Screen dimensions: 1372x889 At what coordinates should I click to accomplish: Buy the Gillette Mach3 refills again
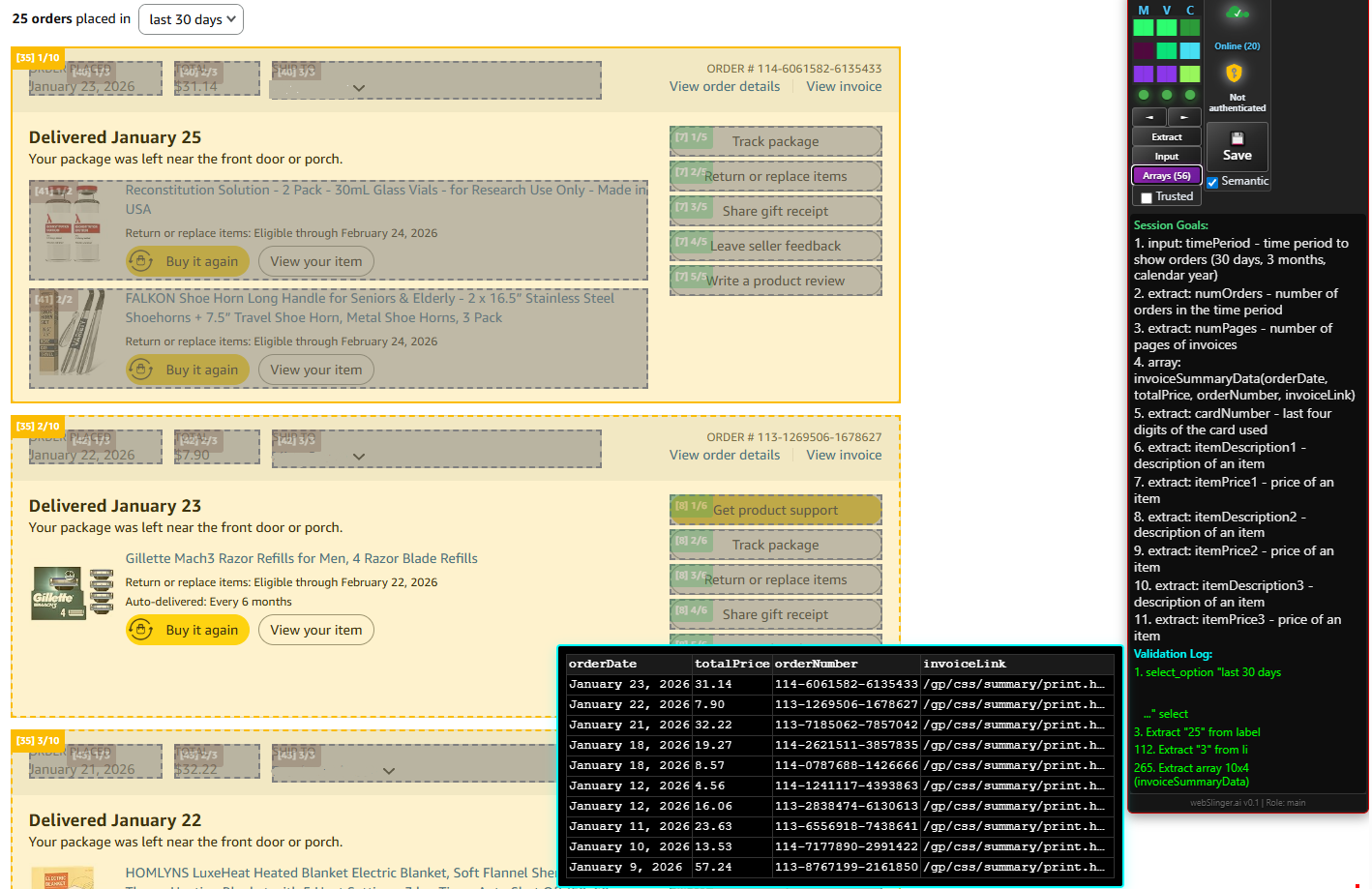click(189, 630)
